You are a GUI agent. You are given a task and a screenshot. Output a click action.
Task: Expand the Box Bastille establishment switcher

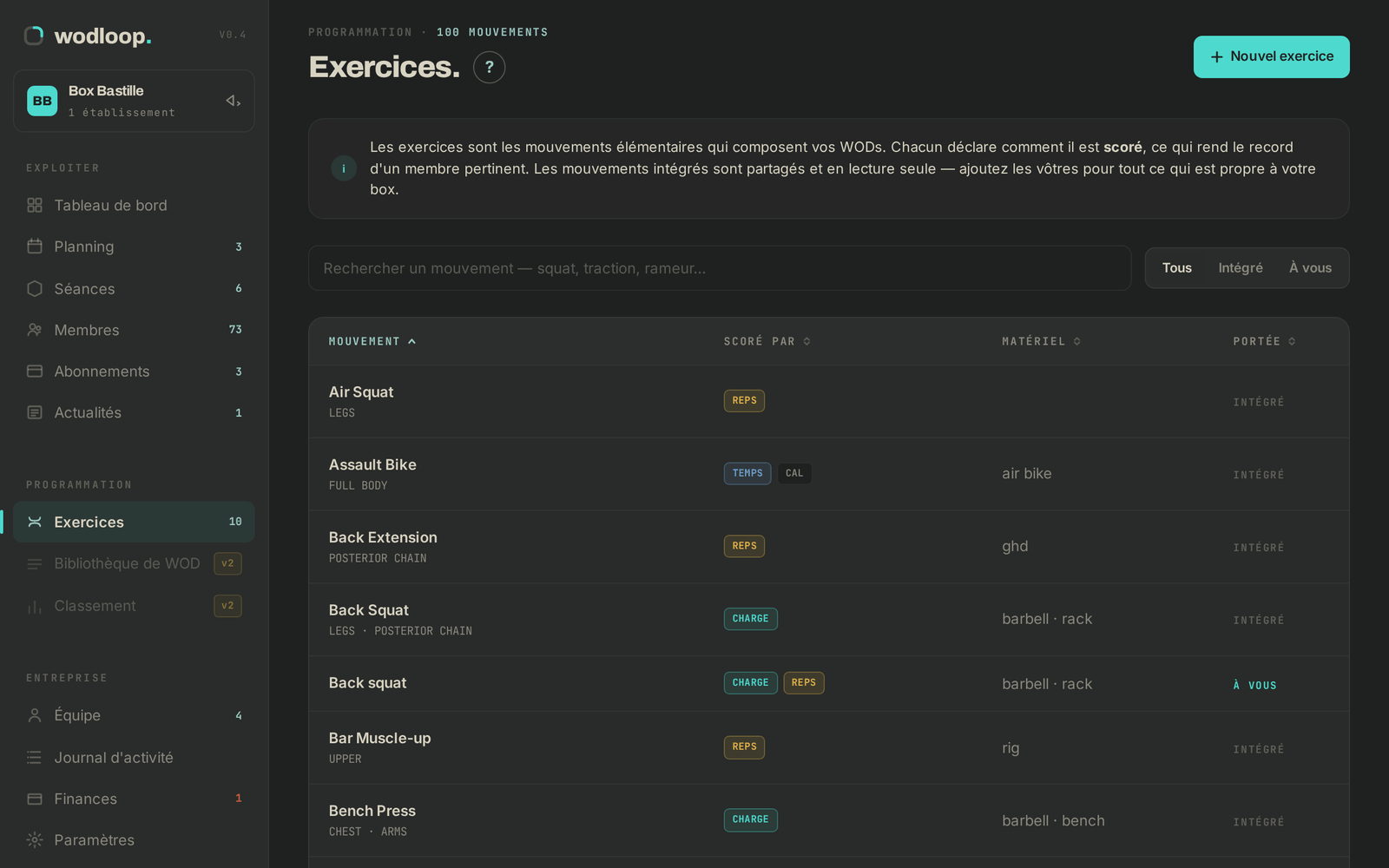click(x=233, y=101)
